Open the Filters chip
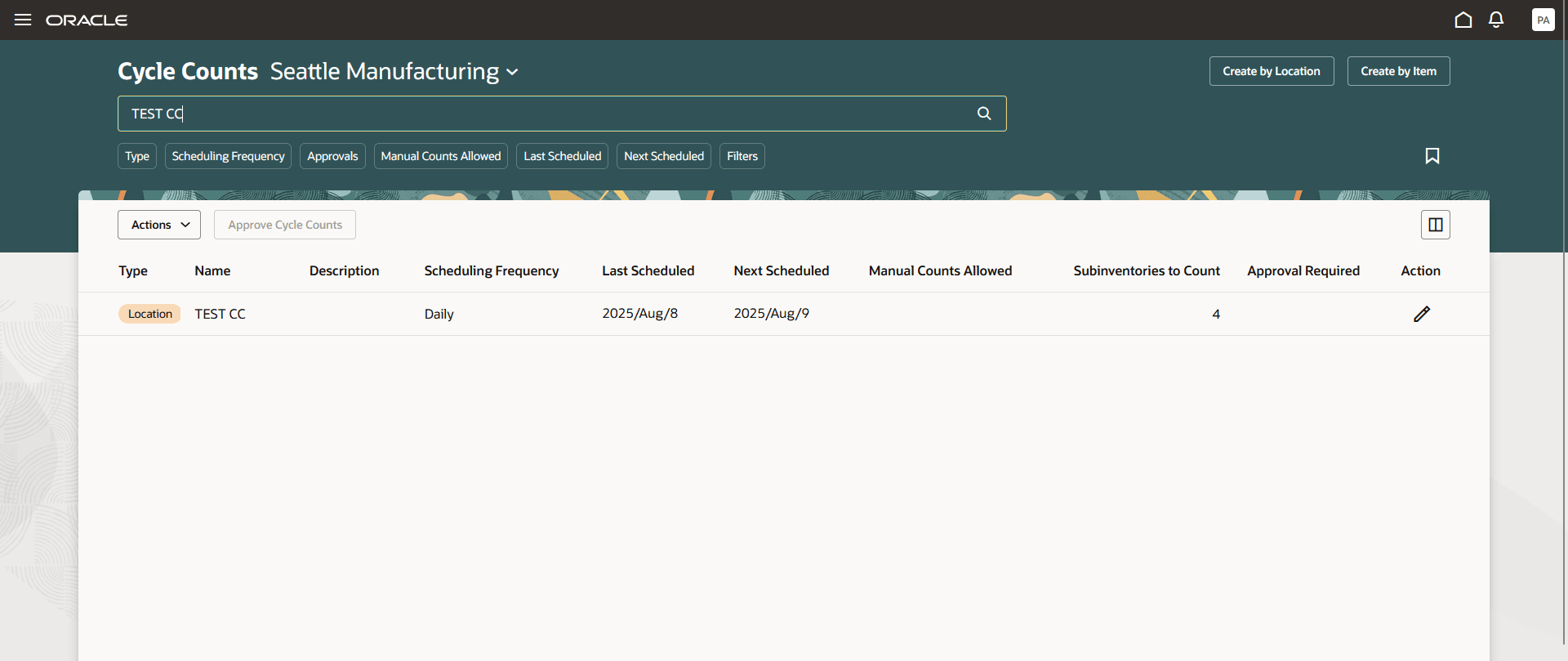 coord(742,156)
